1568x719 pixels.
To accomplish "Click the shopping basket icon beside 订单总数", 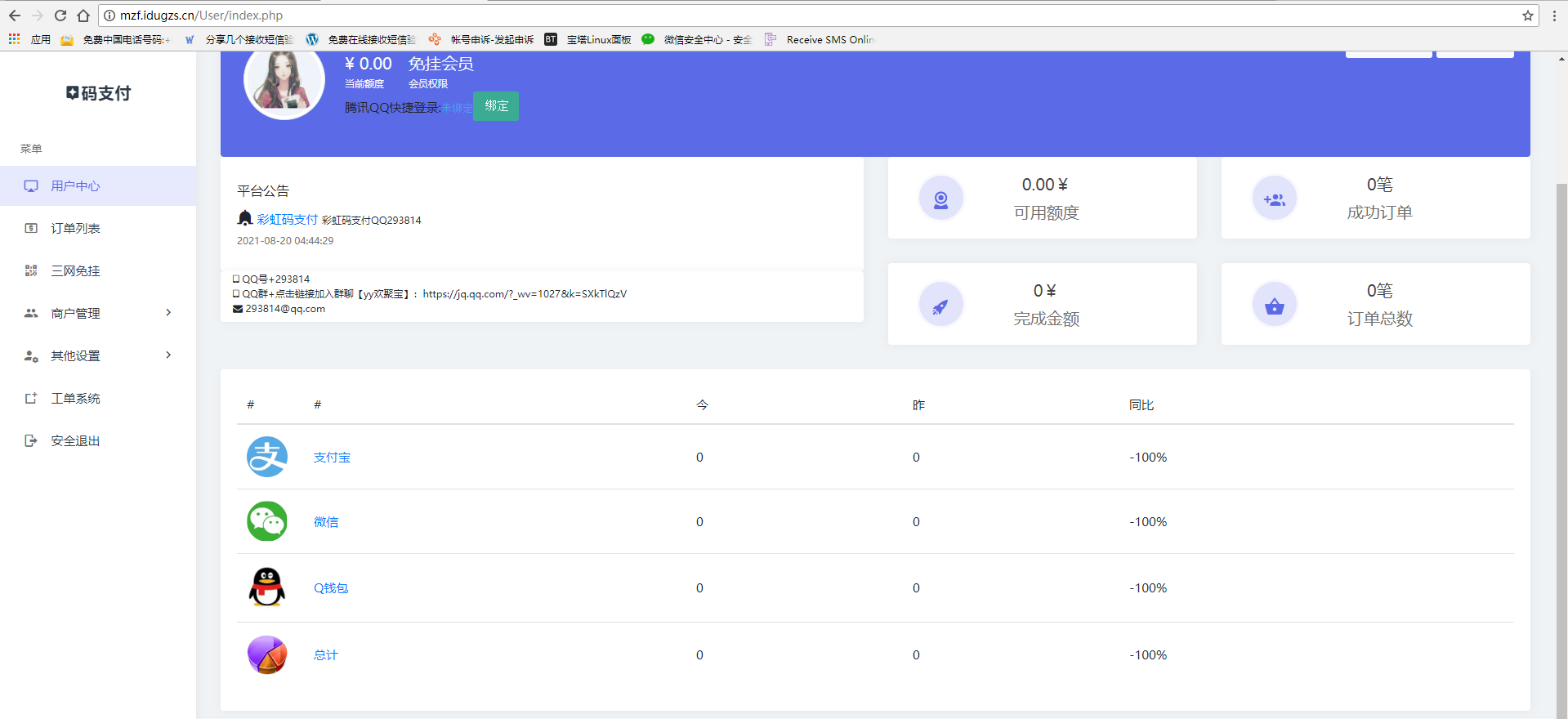I will pos(1274,305).
